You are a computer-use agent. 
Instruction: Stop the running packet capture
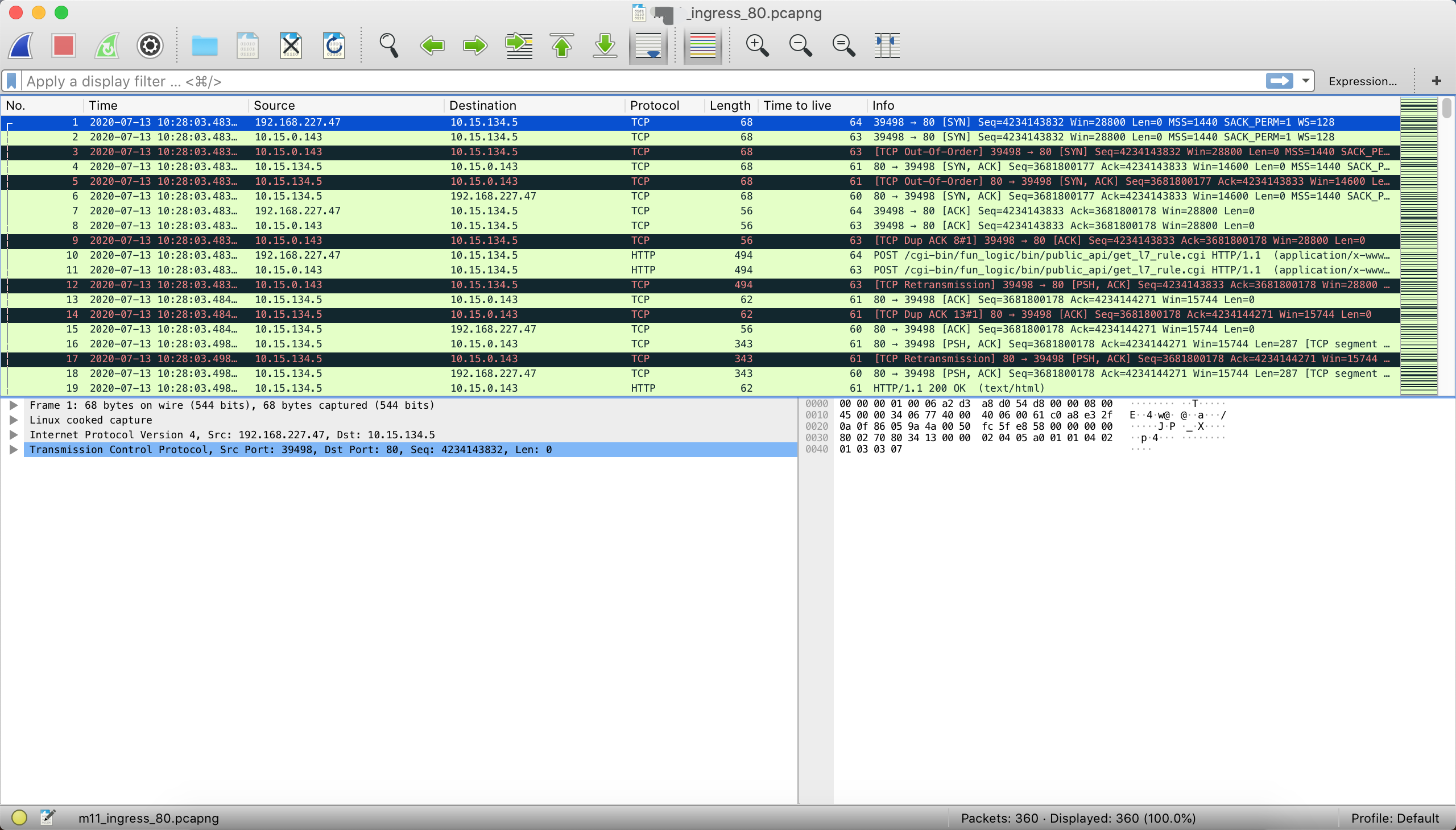[63, 45]
